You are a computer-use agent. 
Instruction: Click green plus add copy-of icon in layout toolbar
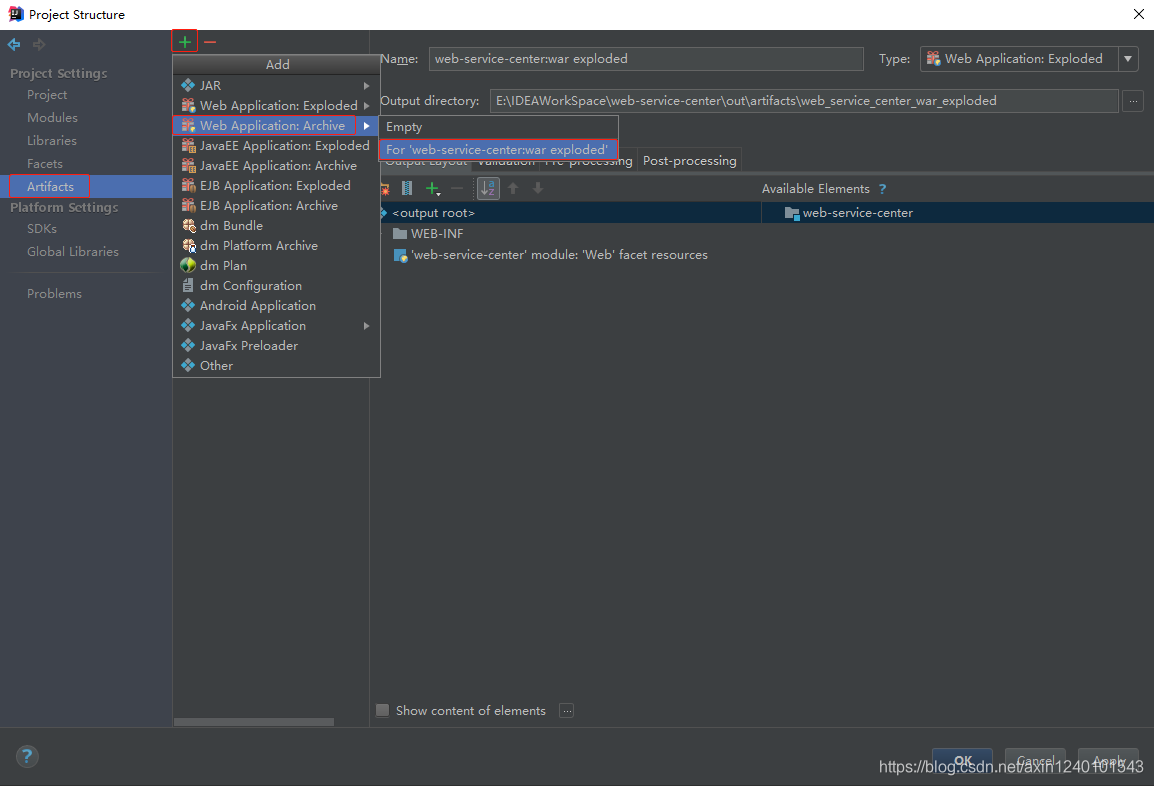tap(433, 189)
